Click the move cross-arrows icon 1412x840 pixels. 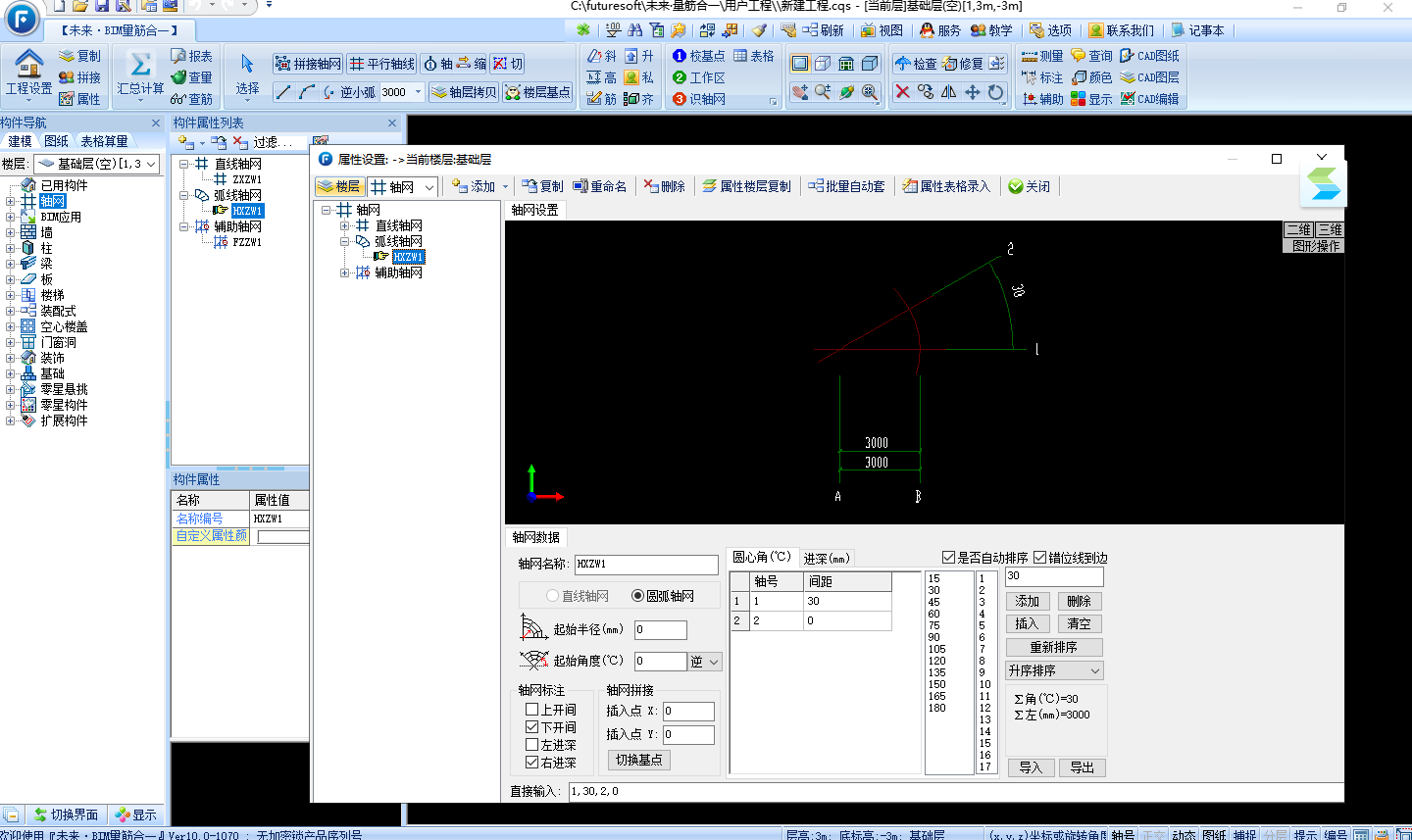972,92
